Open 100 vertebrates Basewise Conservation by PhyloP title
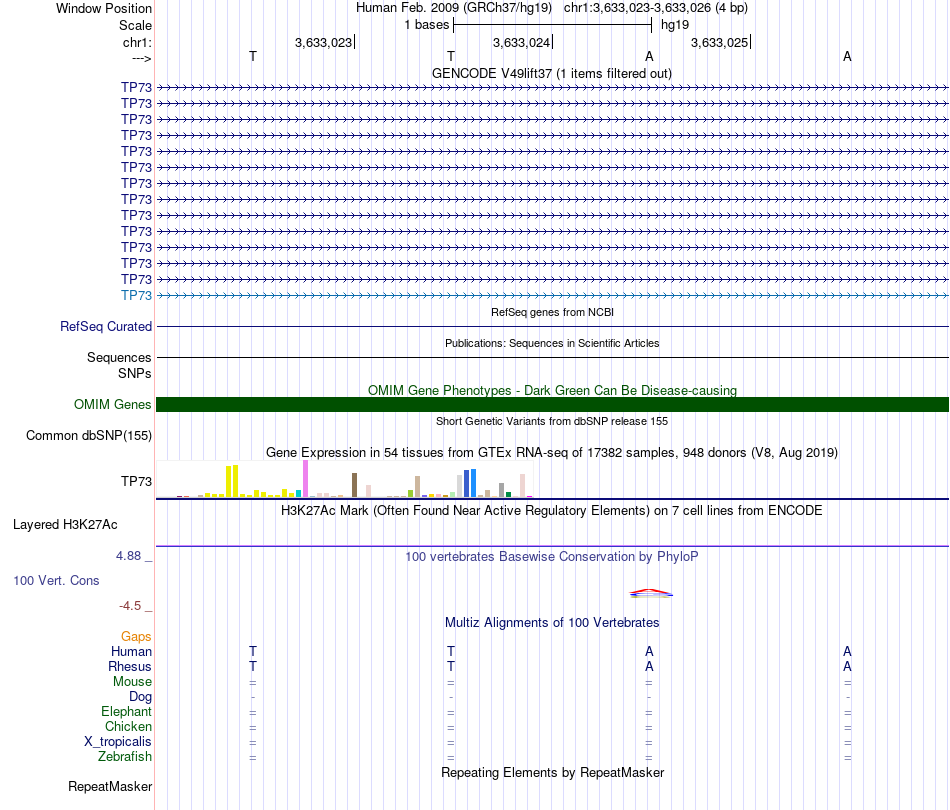Viewport: 950px width, 810px height. tap(552, 557)
